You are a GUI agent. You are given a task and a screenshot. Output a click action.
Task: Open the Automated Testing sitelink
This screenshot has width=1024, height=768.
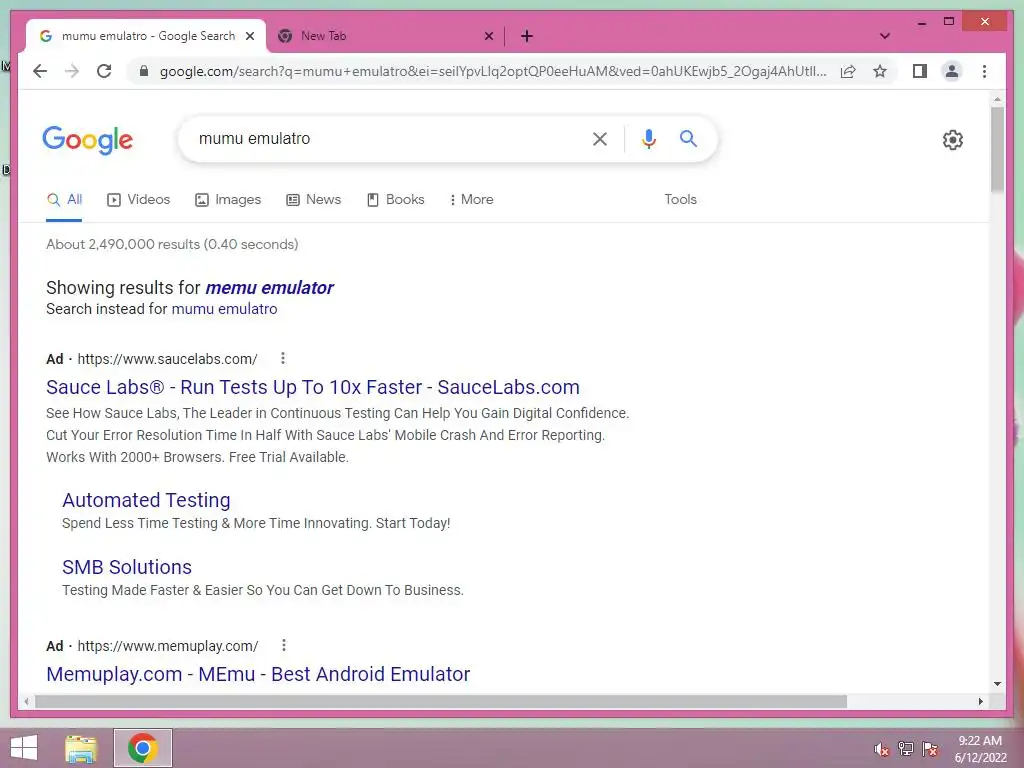tap(146, 500)
